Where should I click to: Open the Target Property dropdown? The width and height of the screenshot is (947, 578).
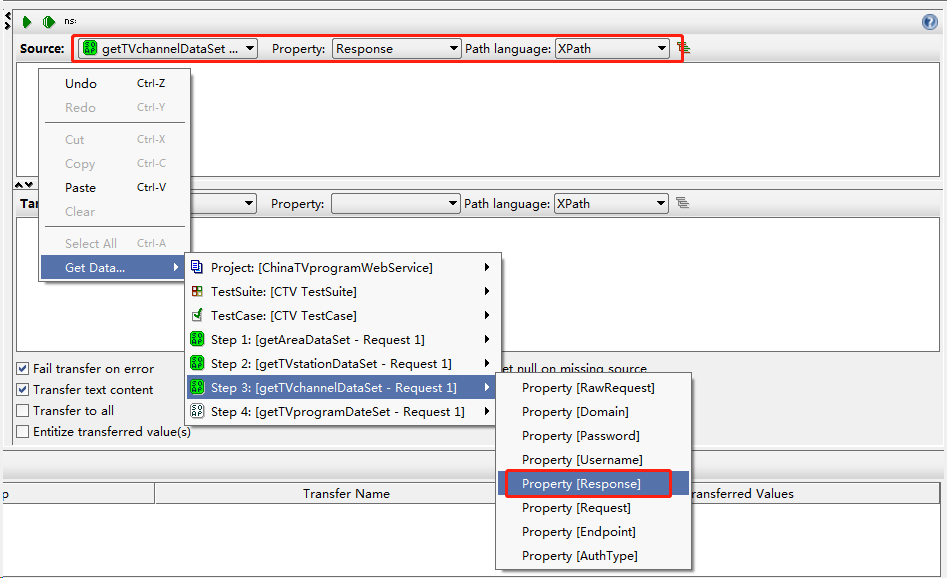point(396,204)
